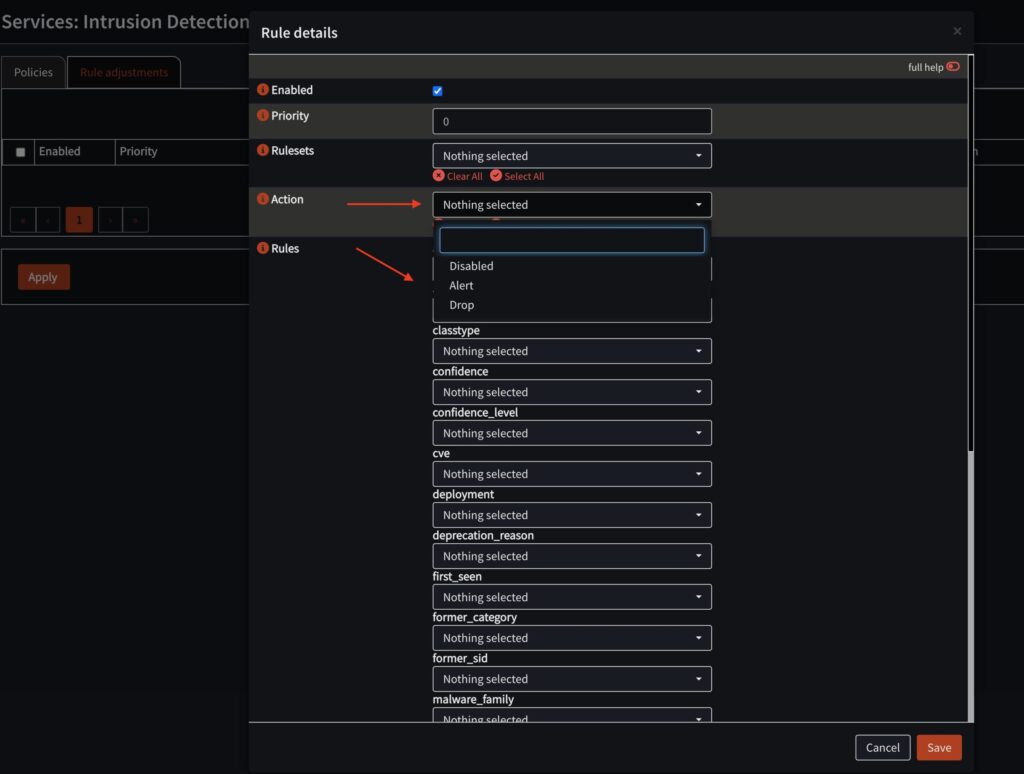Uncheck the Enabled checkbox in Rule details
This screenshot has height=774, width=1024.
point(438,91)
